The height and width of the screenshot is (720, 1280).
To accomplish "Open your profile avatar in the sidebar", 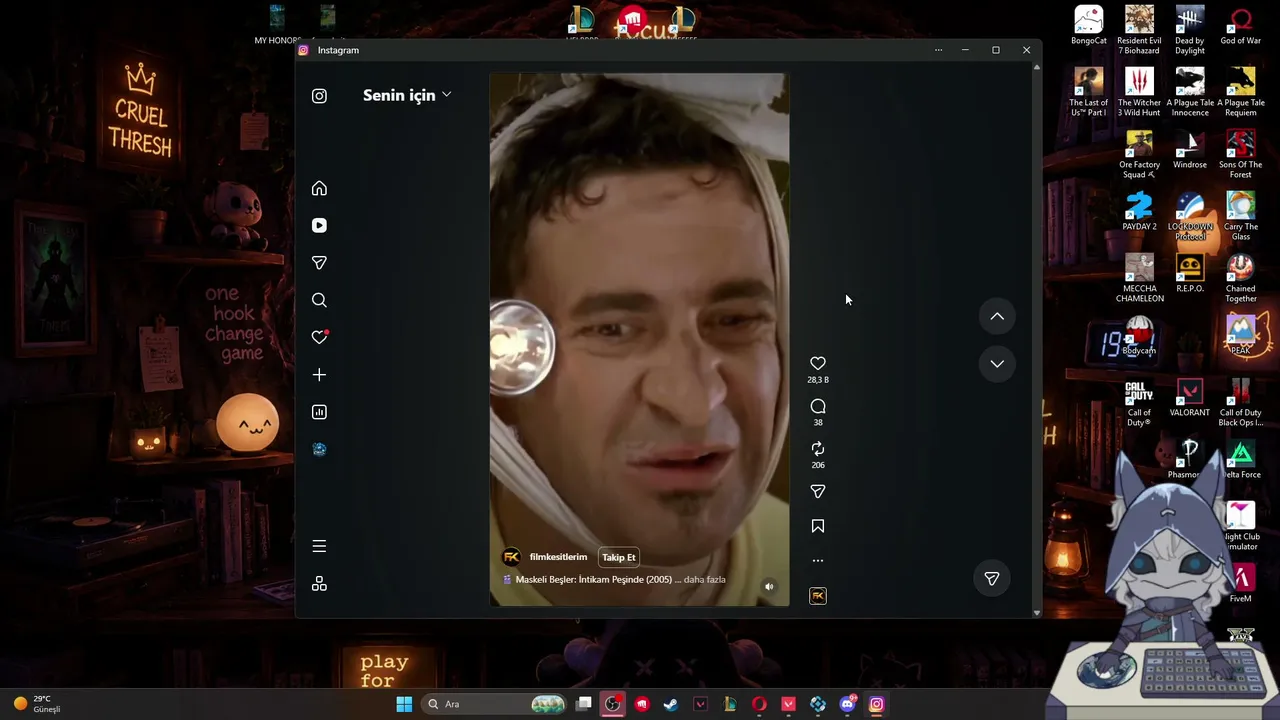I will pyautogui.click(x=319, y=449).
